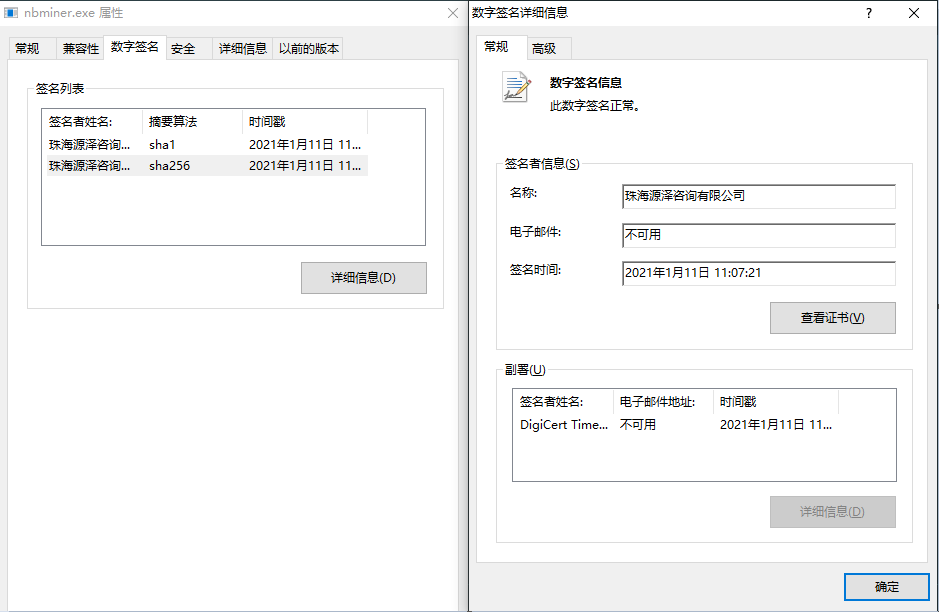Close the digital signature details dialog
Viewport: 939px width, 612px height.
pyautogui.click(x=914, y=13)
